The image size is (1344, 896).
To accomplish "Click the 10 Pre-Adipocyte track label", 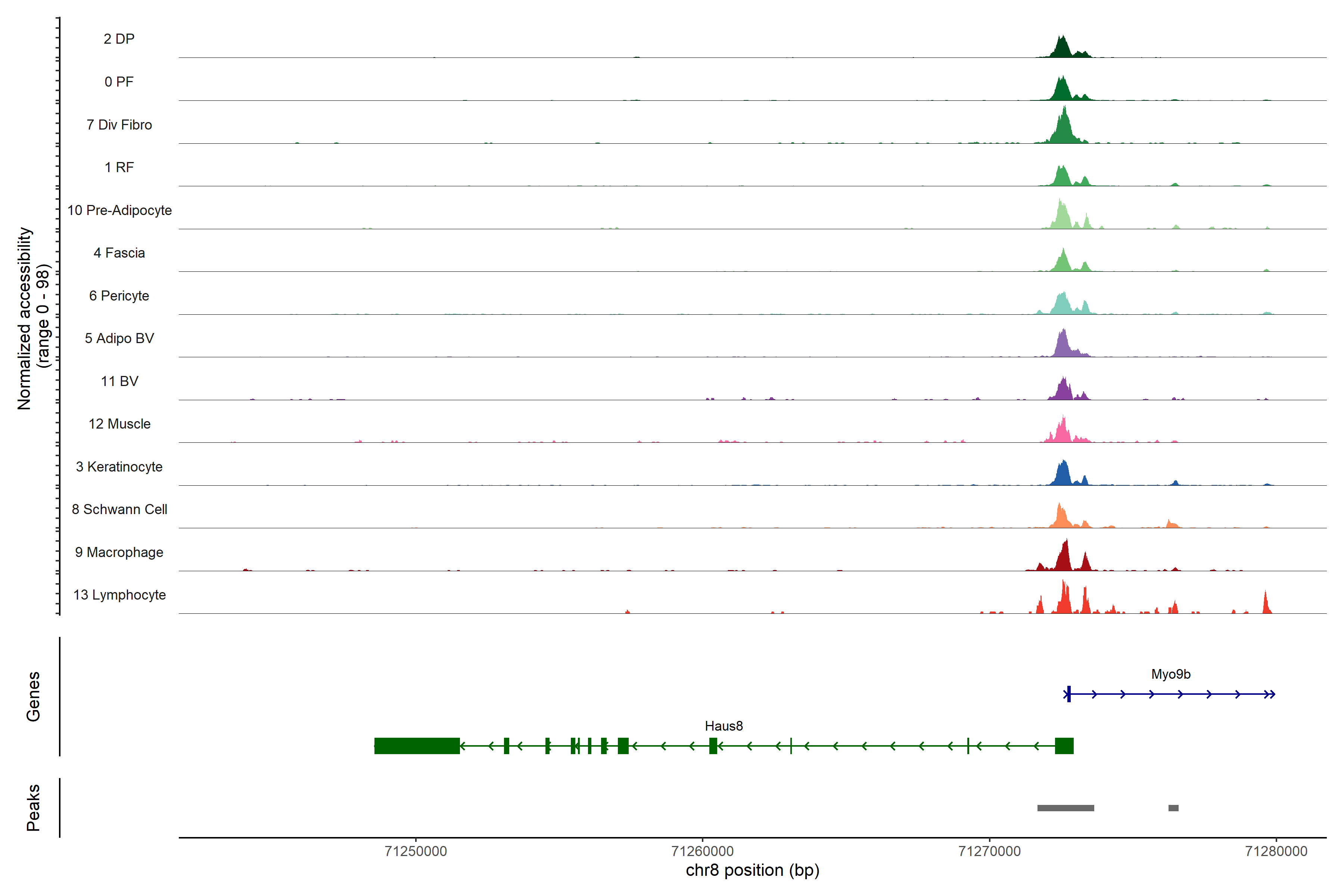I will [x=119, y=210].
